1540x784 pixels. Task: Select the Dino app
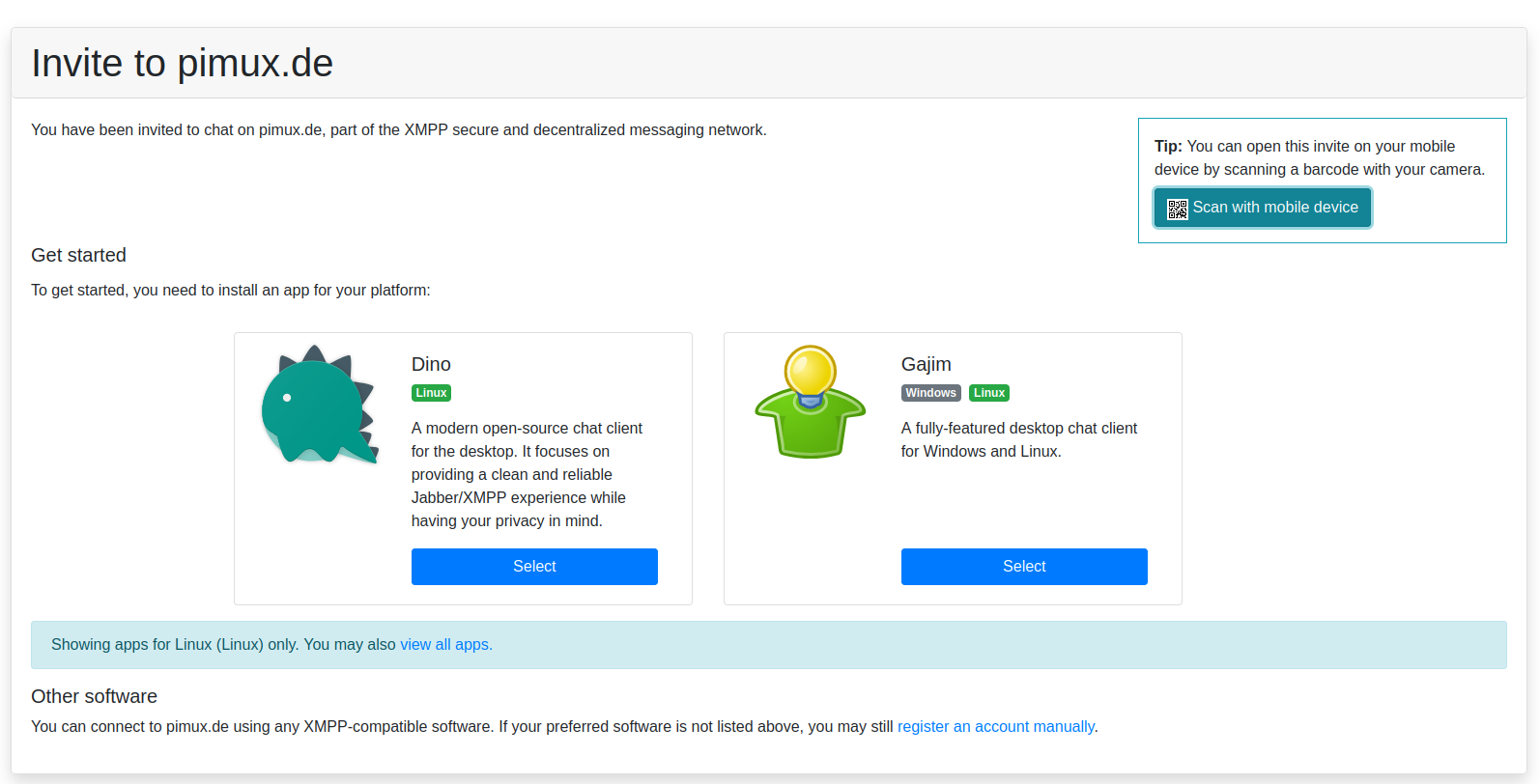(534, 567)
